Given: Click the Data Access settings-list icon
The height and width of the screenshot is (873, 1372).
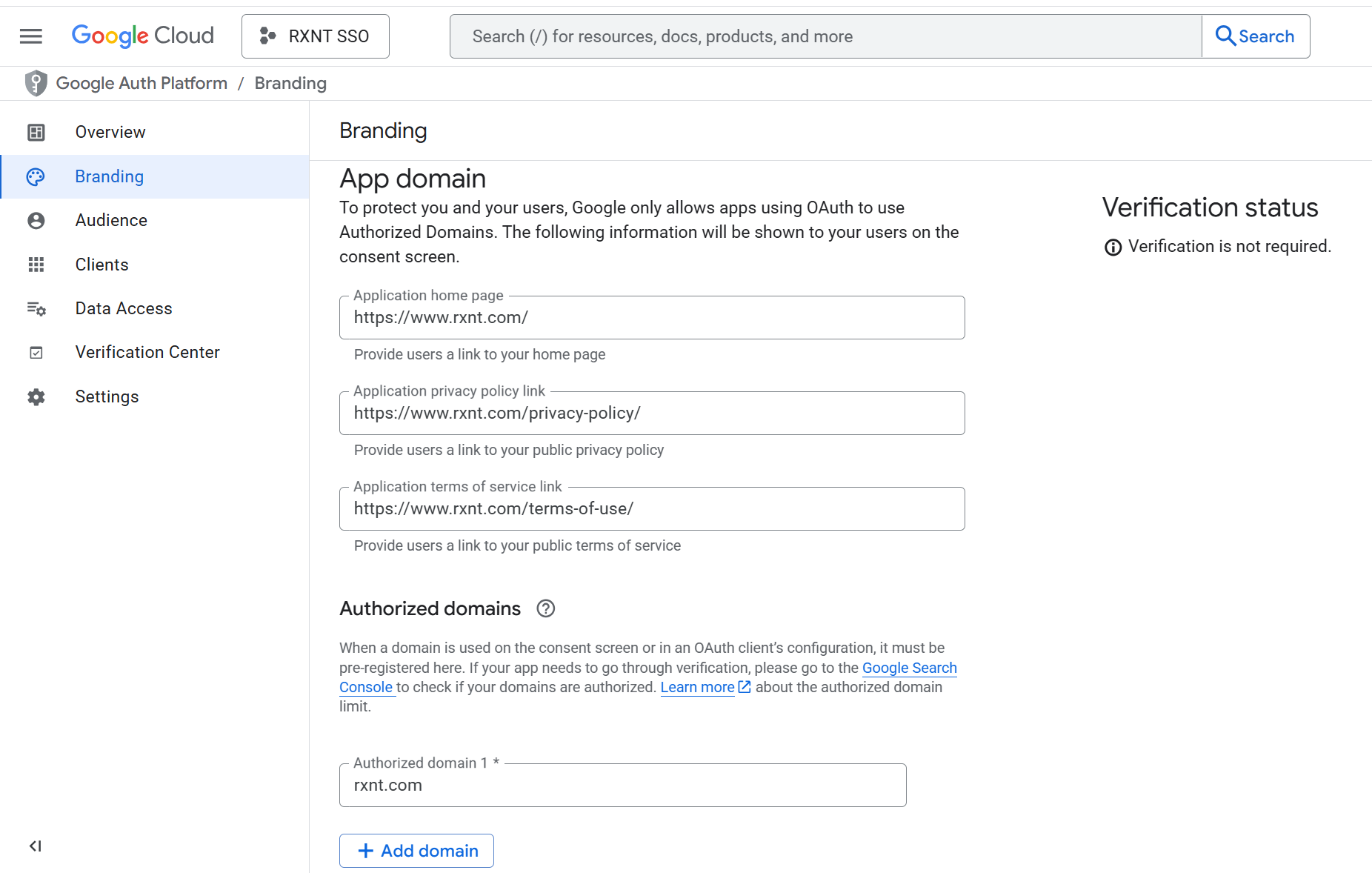Looking at the screenshot, I should point(36,309).
